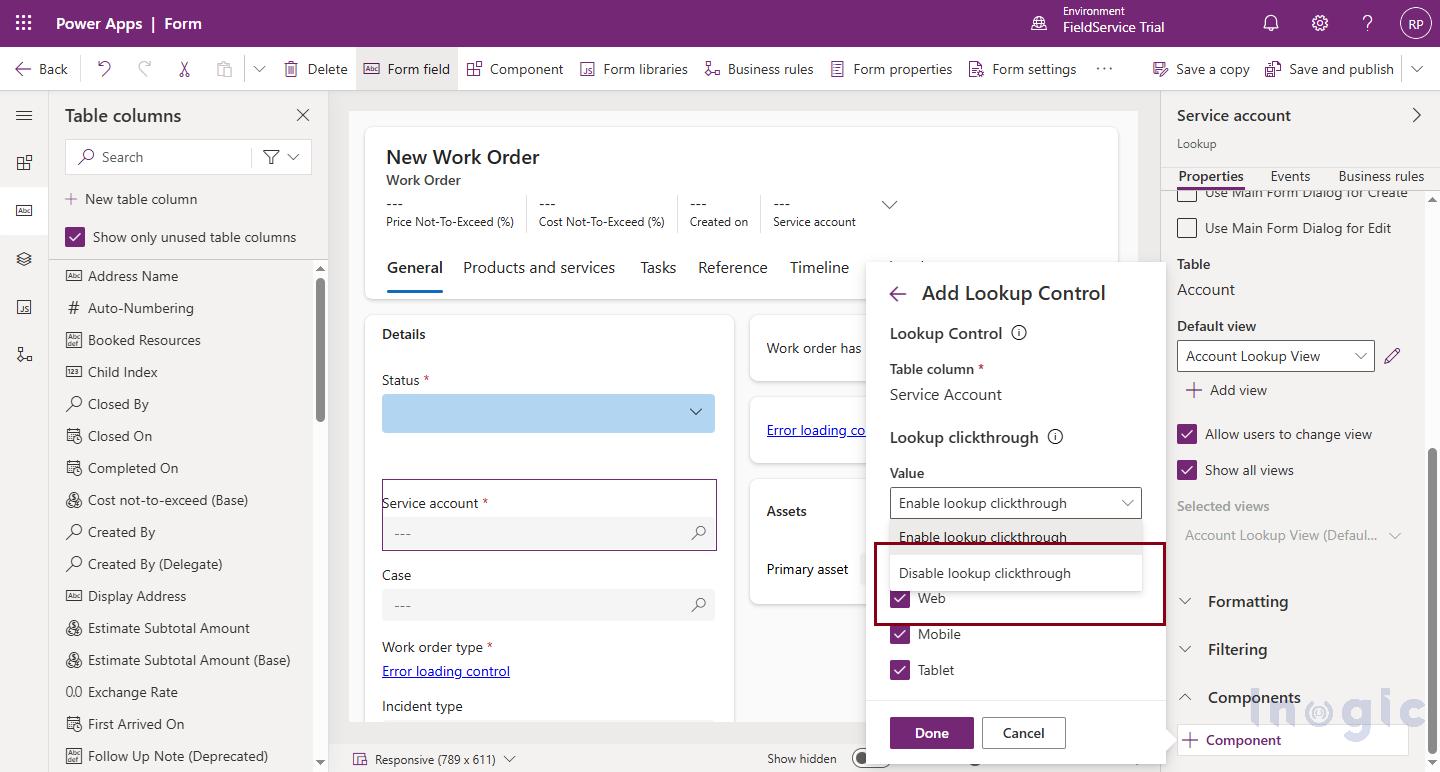Click the Back button
This screenshot has width=1440, height=772.
(x=41, y=69)
